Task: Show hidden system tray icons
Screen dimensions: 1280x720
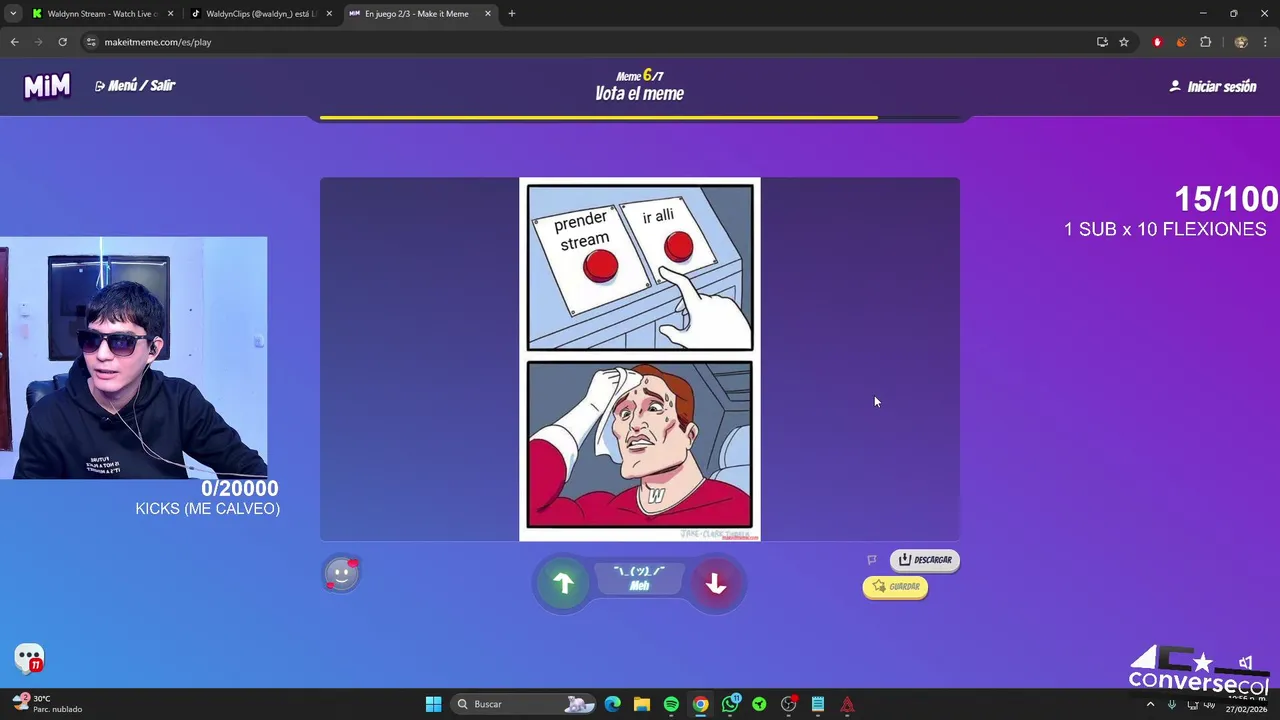Action: pyautogui.click(x=1150, y=704)
